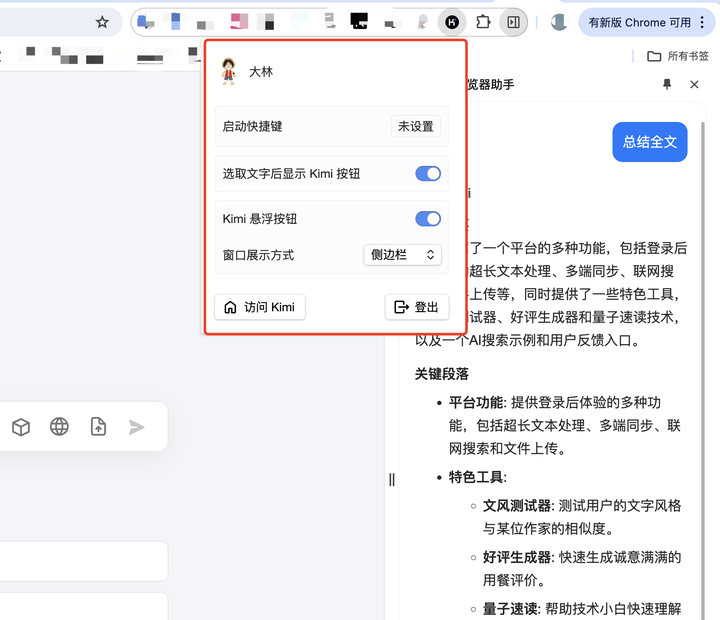
Task: Open the Extensions puzzle-piece menu
Action: (x=483, y=22)
